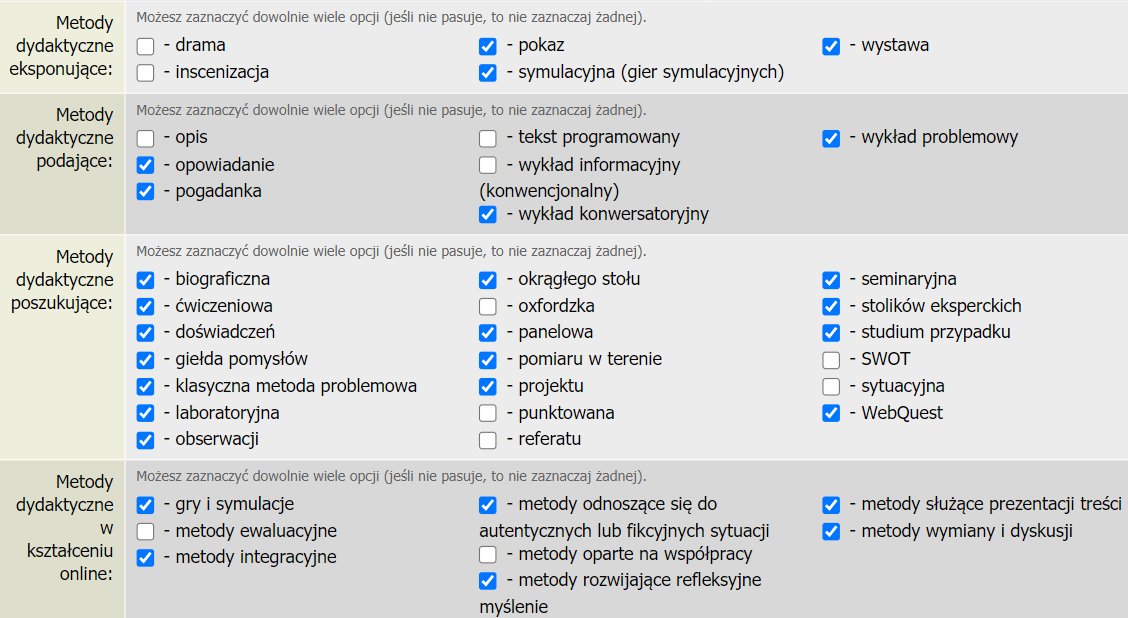Select the oxfordzka checkbox
This screenshot has width=1128, height=618.
point(488,306)
